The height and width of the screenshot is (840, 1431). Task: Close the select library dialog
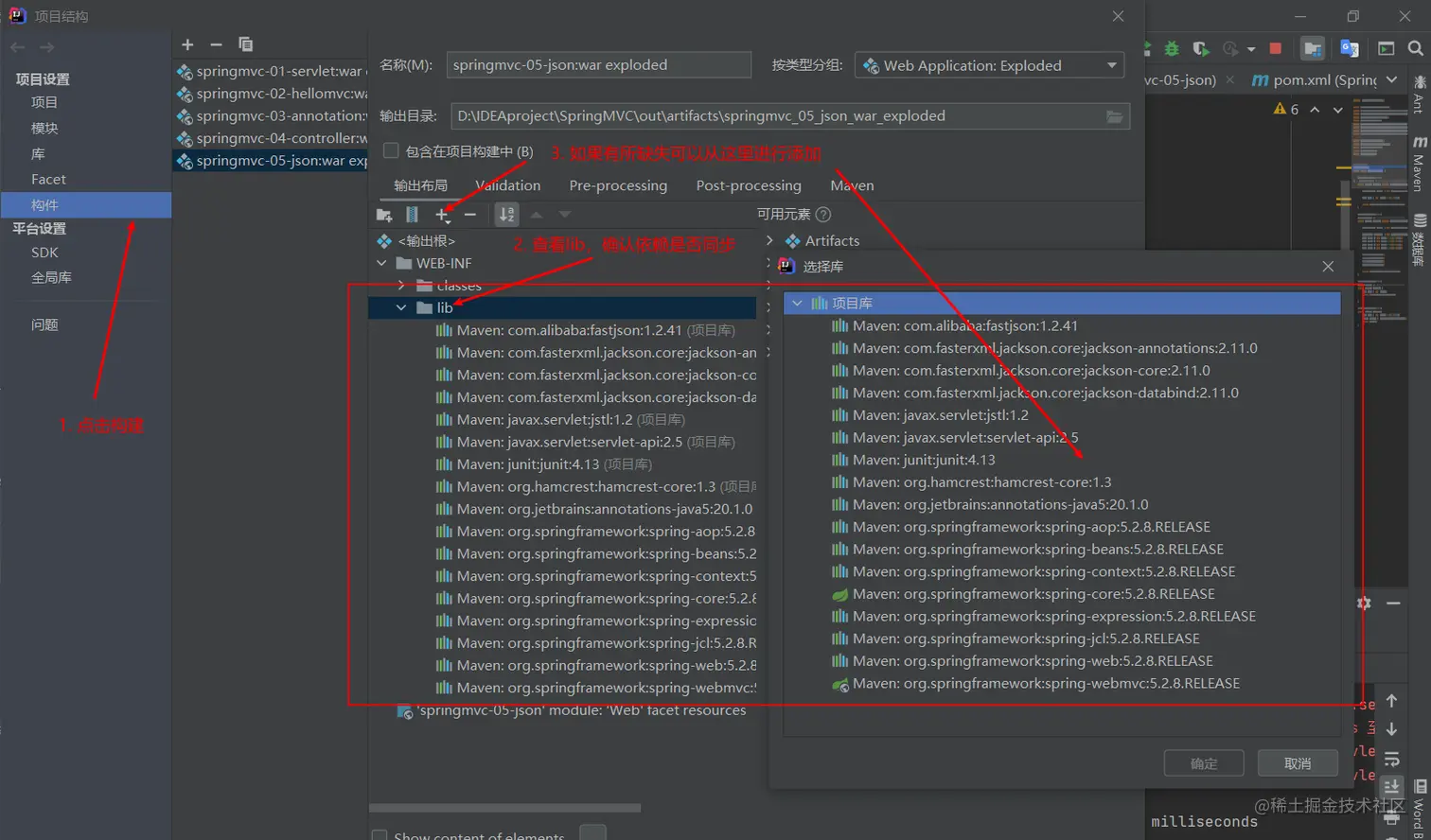tap(1328, 267)
